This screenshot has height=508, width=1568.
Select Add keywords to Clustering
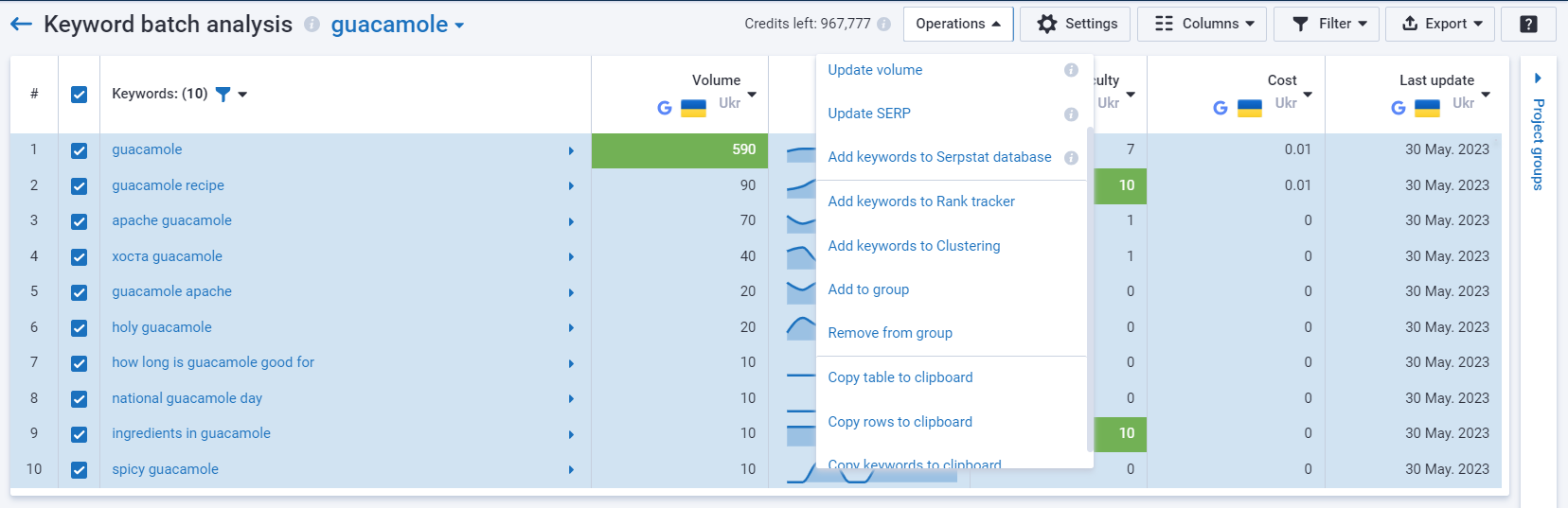914,246
